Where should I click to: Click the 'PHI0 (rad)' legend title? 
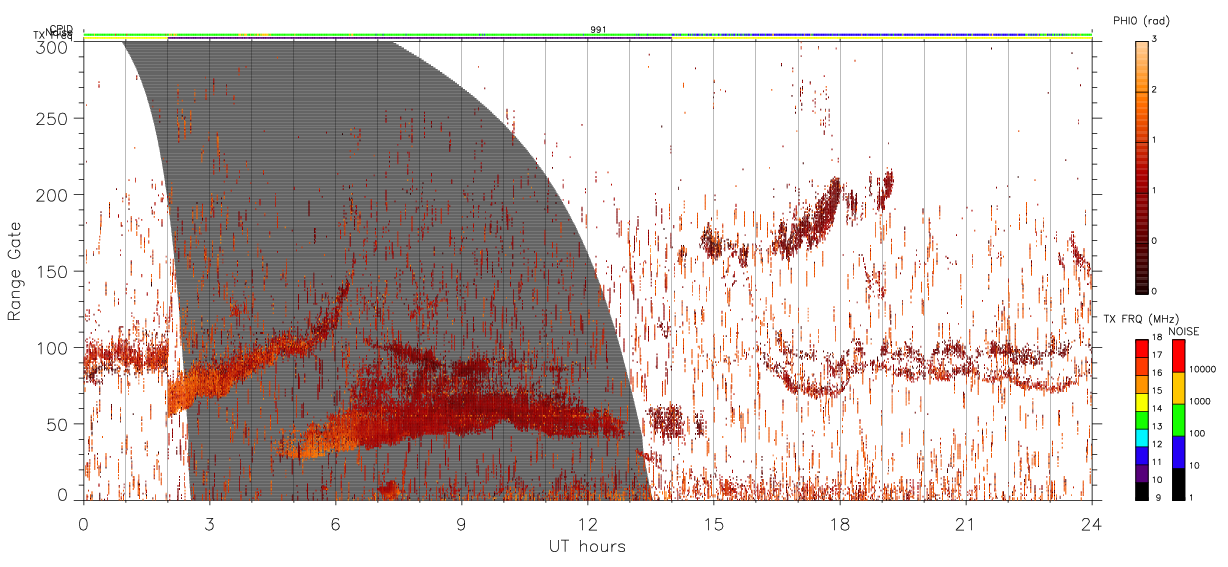click(x=1141, y=20)
